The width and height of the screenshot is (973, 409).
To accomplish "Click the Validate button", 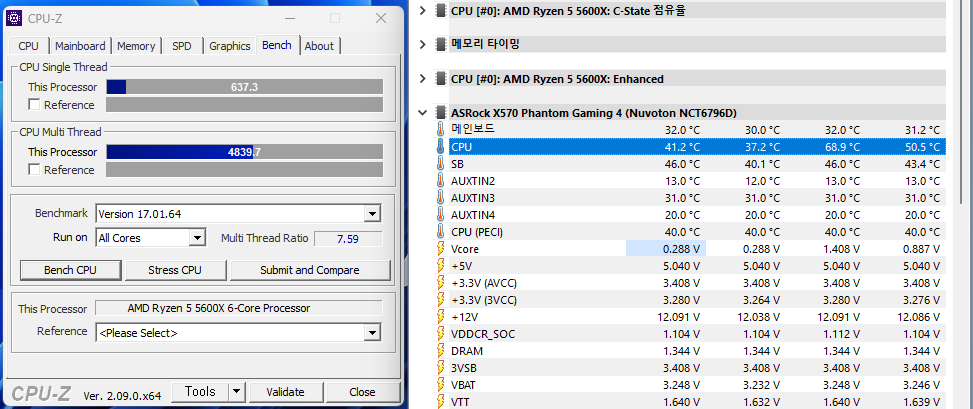I will point(285,392).
